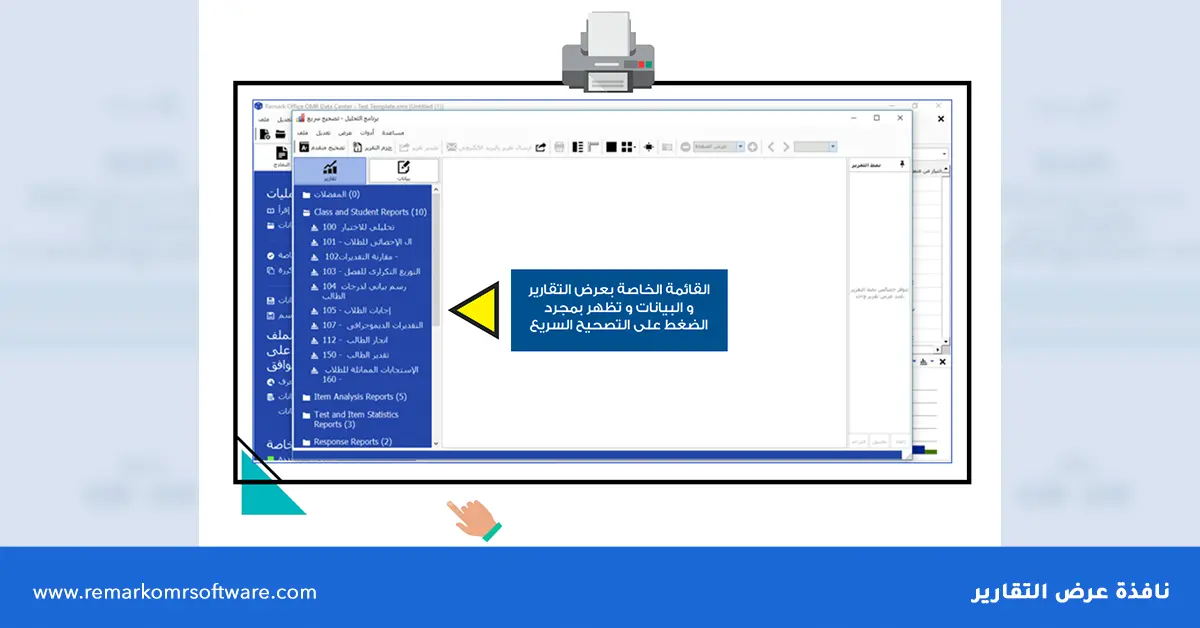Click the print icon in toolbar
The height and width of the screenshot is (628, 1200).
[560, 147]
